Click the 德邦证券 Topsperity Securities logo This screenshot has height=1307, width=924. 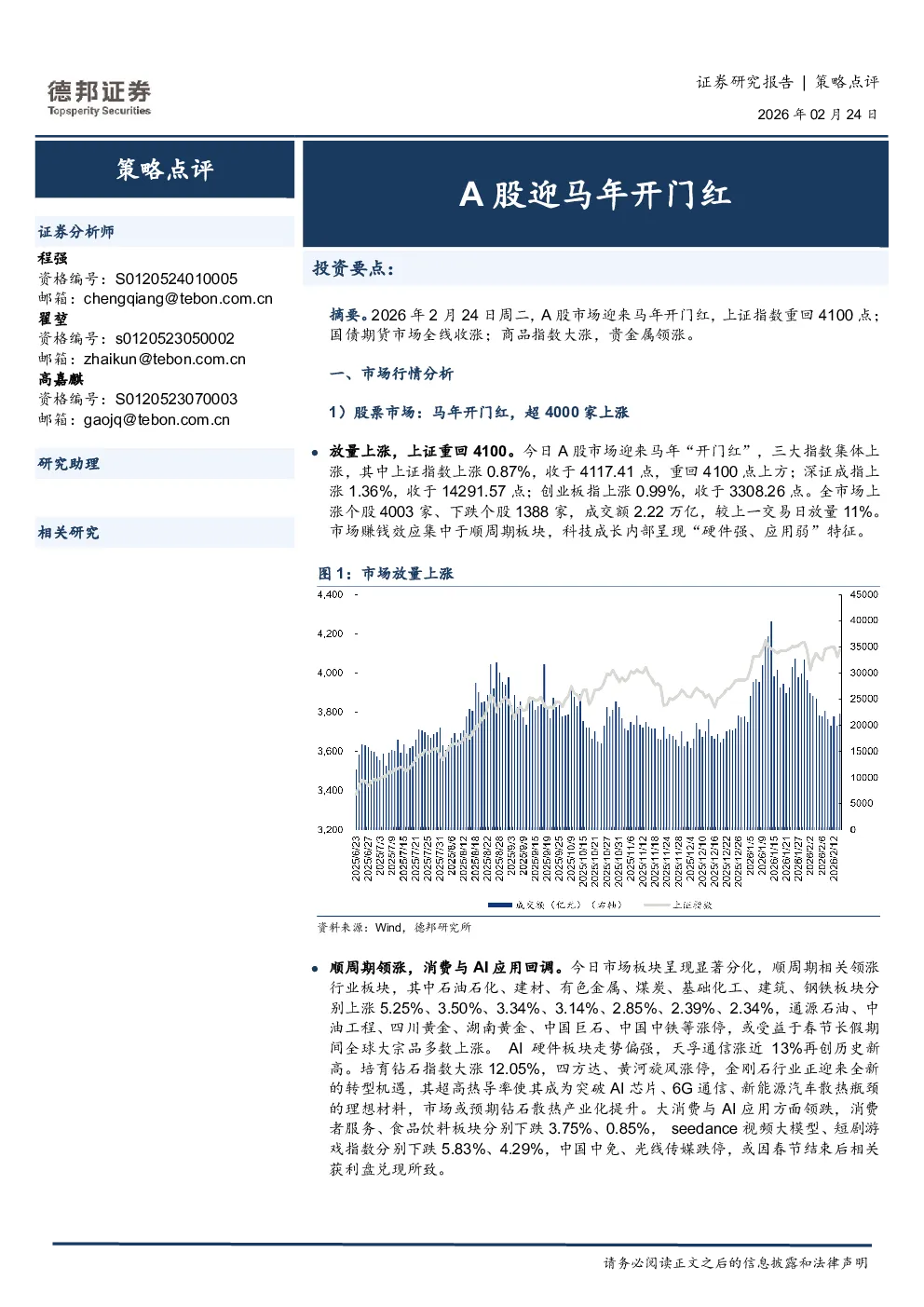click(x=99, y=98)
